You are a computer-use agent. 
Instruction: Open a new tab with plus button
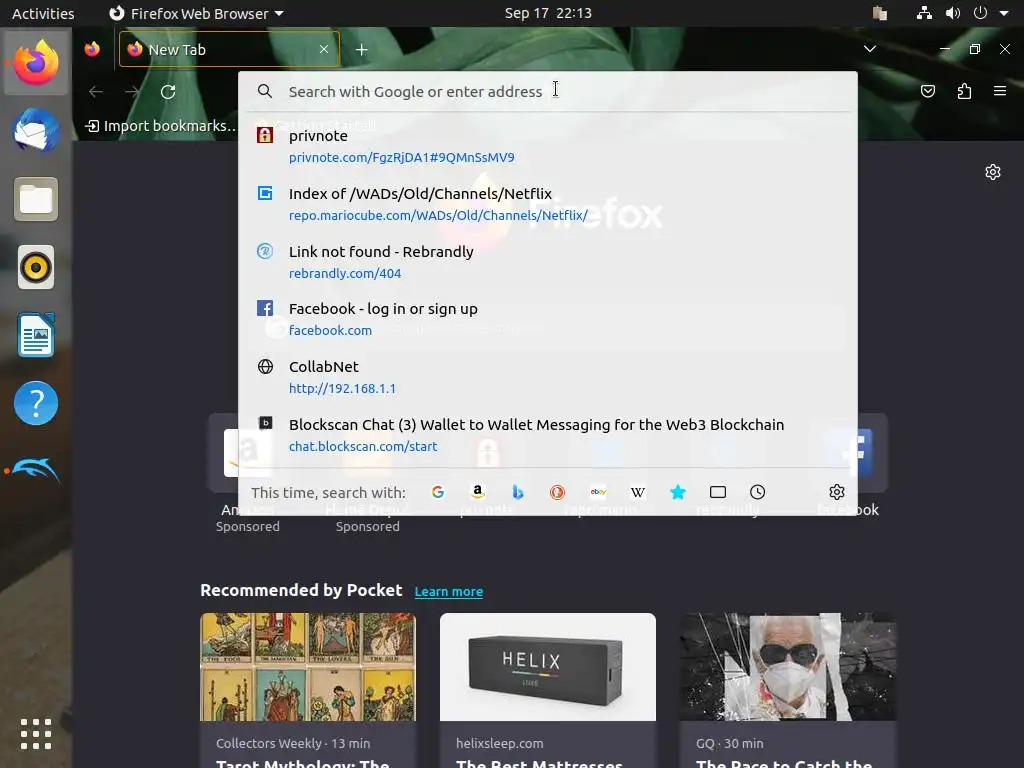(361, 50)
